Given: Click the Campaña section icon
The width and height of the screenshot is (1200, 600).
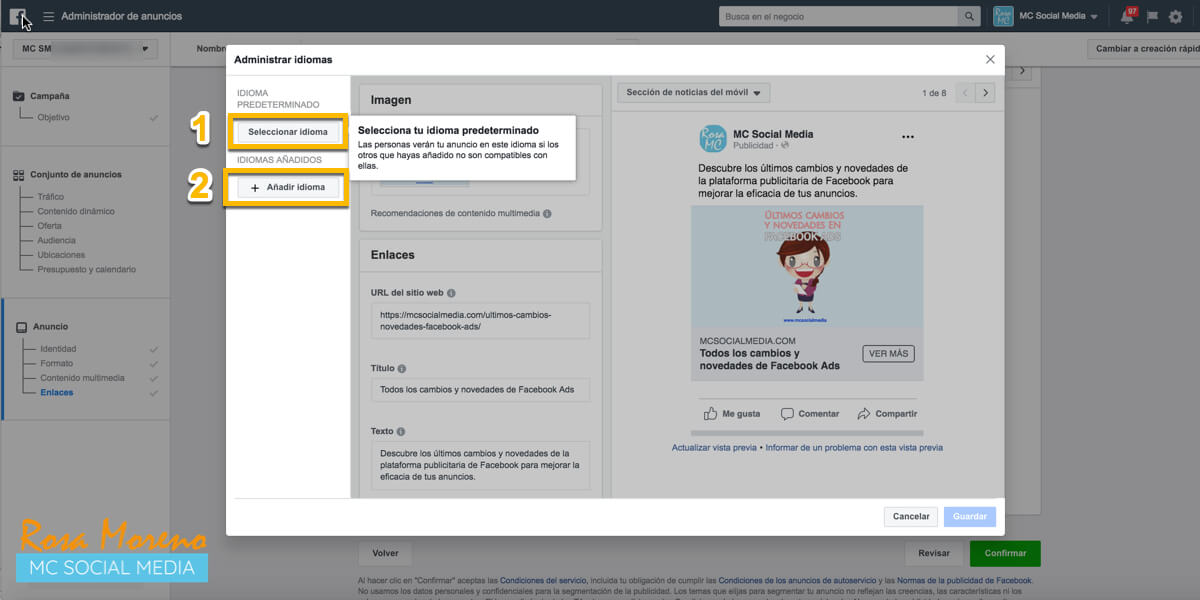Looking at the screenshot, I should 19,97.
